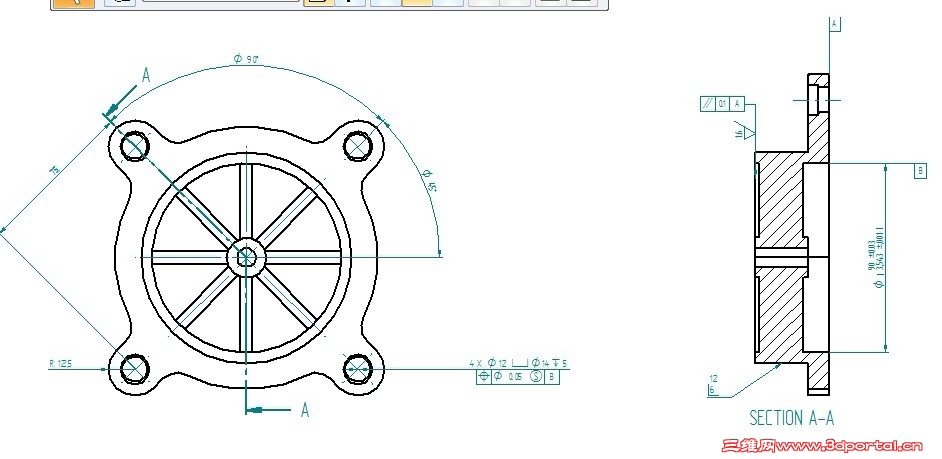Select the datum A flag above section
Image resolution: width=942 pixels, height=459 pixels.
click(x=834, y=24)
